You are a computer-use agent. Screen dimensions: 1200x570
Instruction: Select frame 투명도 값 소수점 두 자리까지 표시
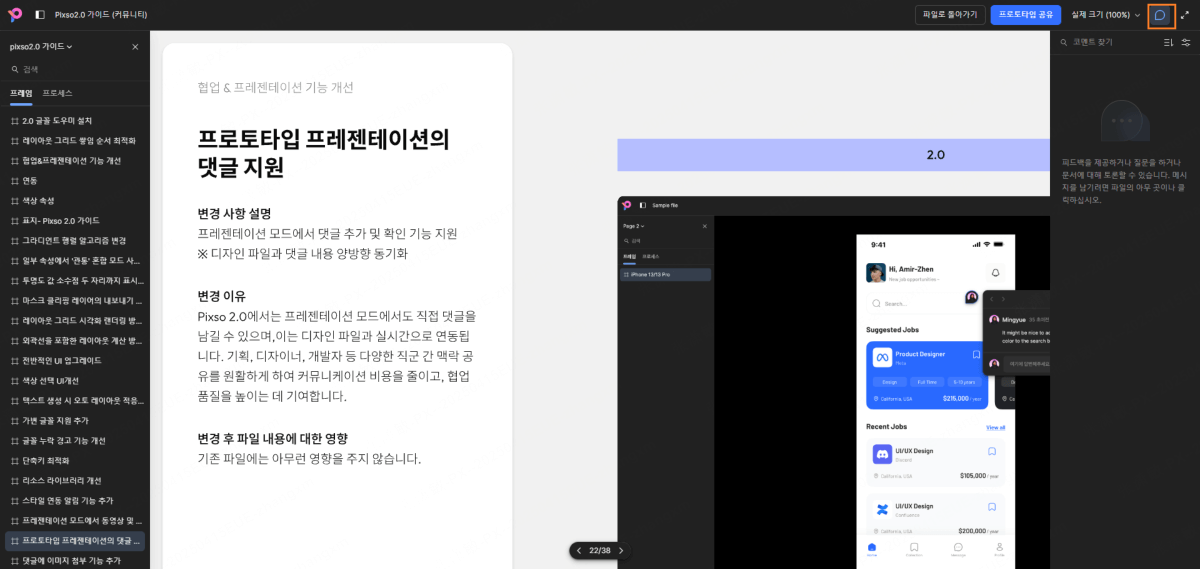coord(75,280)
